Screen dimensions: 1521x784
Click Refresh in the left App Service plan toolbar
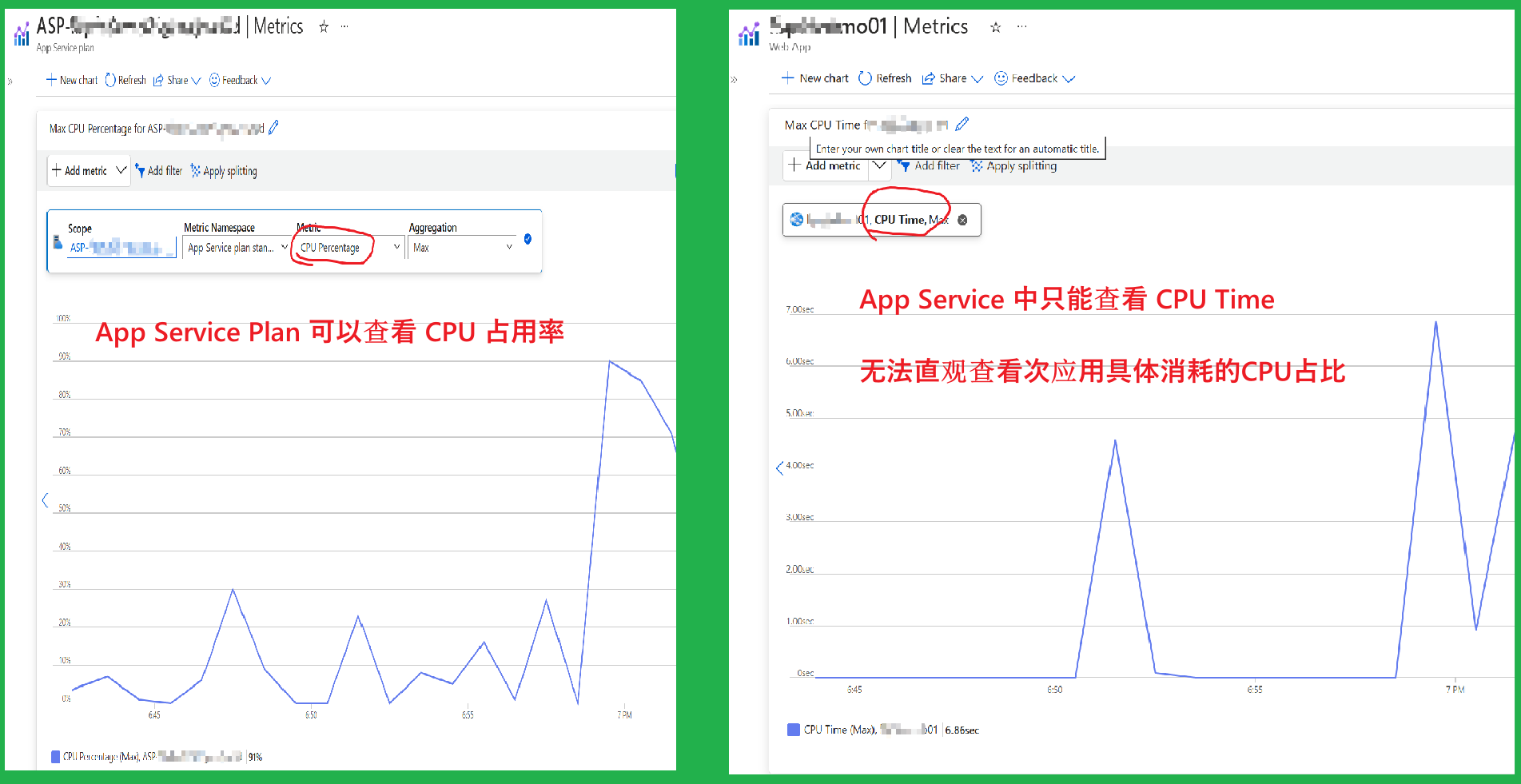tap(125, 80)
